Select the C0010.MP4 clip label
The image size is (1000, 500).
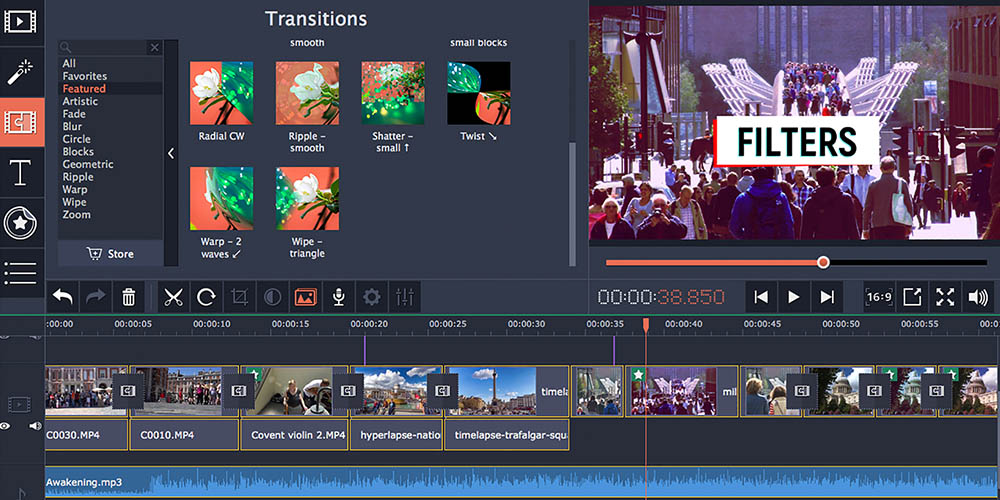[x=167, y=435]
